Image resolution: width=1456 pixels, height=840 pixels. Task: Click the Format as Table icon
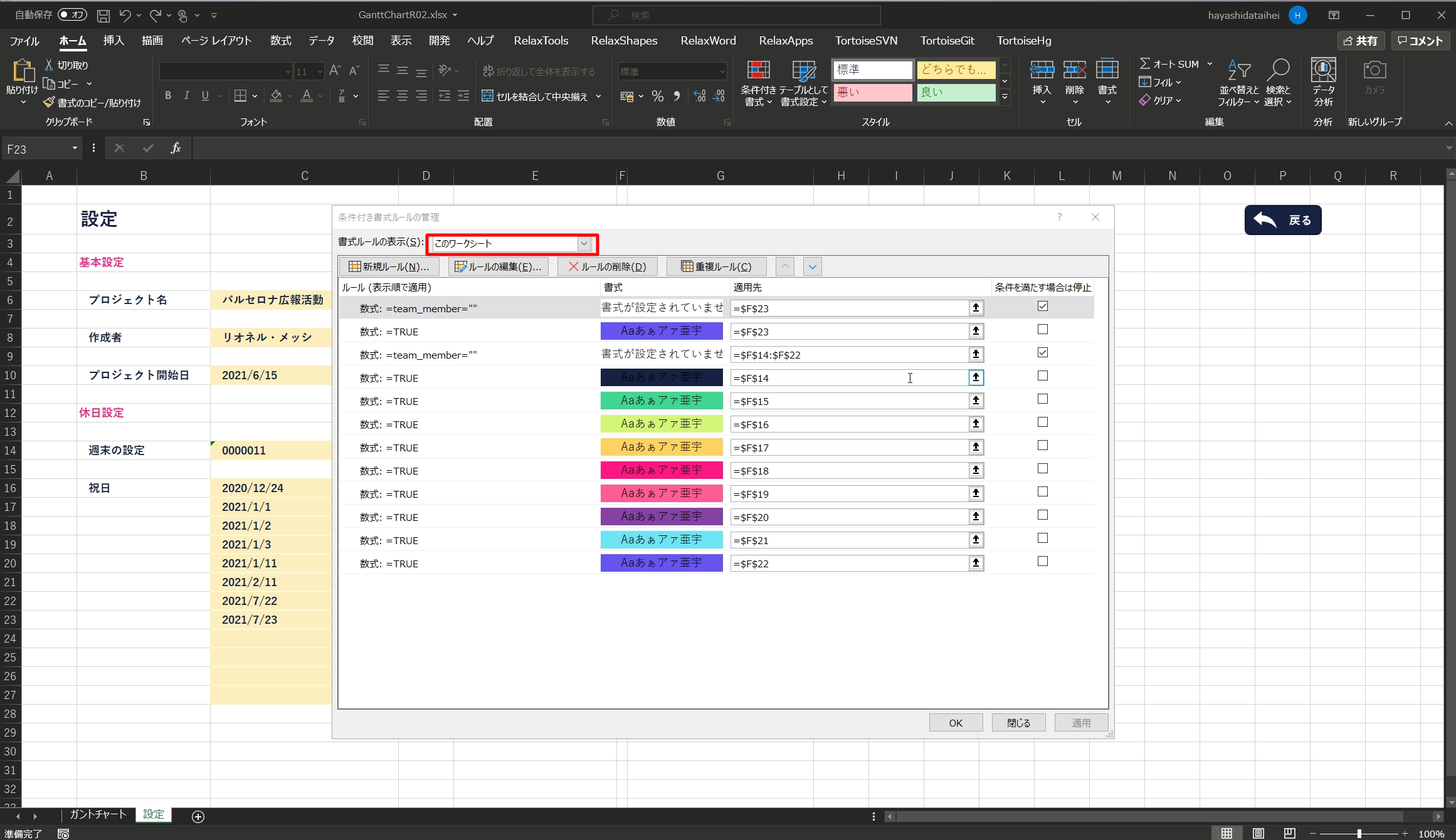tap(803, 71)
